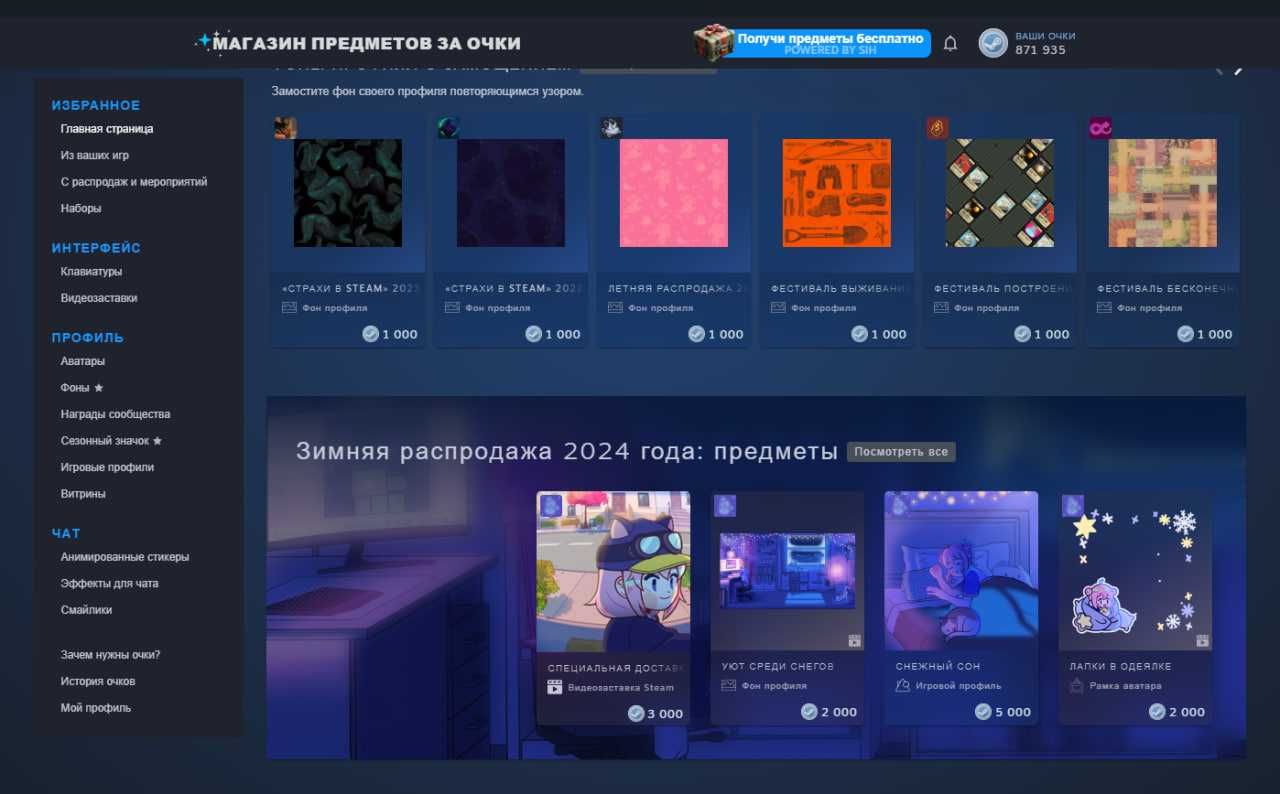Click Зачем нужны очки? link

tap(110, 655)
